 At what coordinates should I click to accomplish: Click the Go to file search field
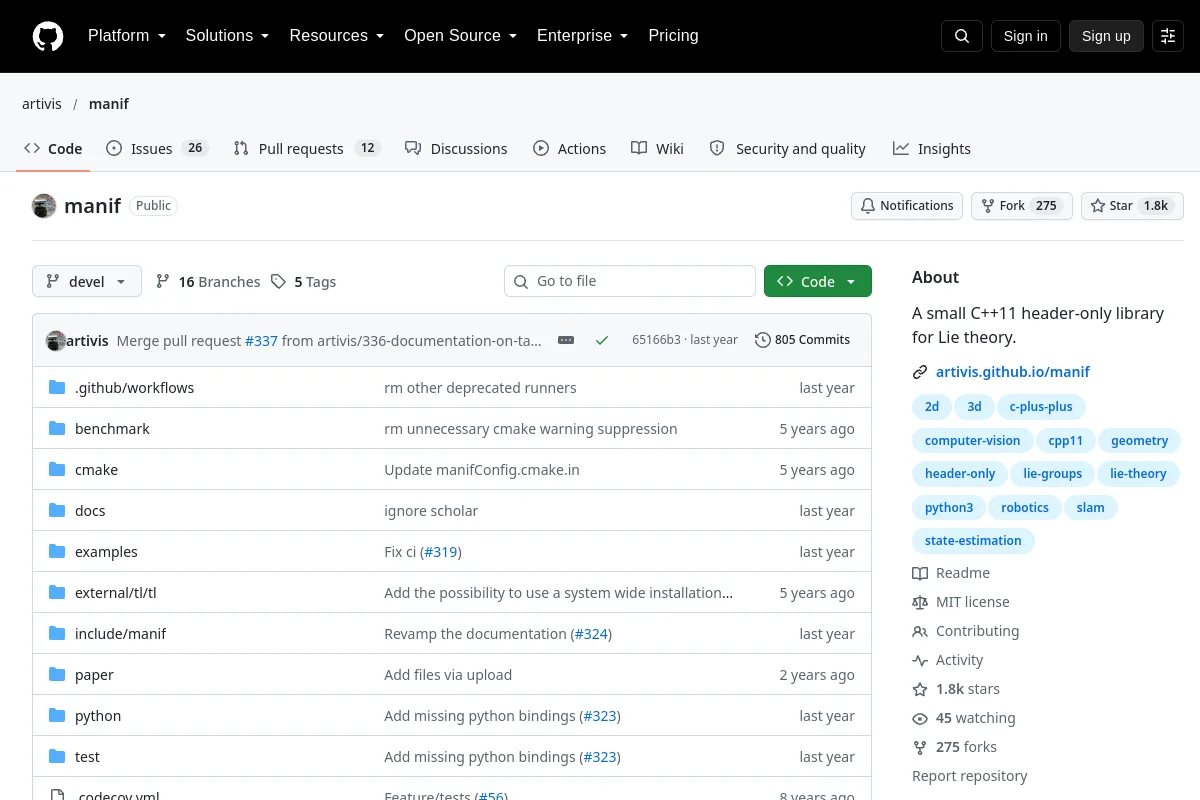[x=630, y=282]
